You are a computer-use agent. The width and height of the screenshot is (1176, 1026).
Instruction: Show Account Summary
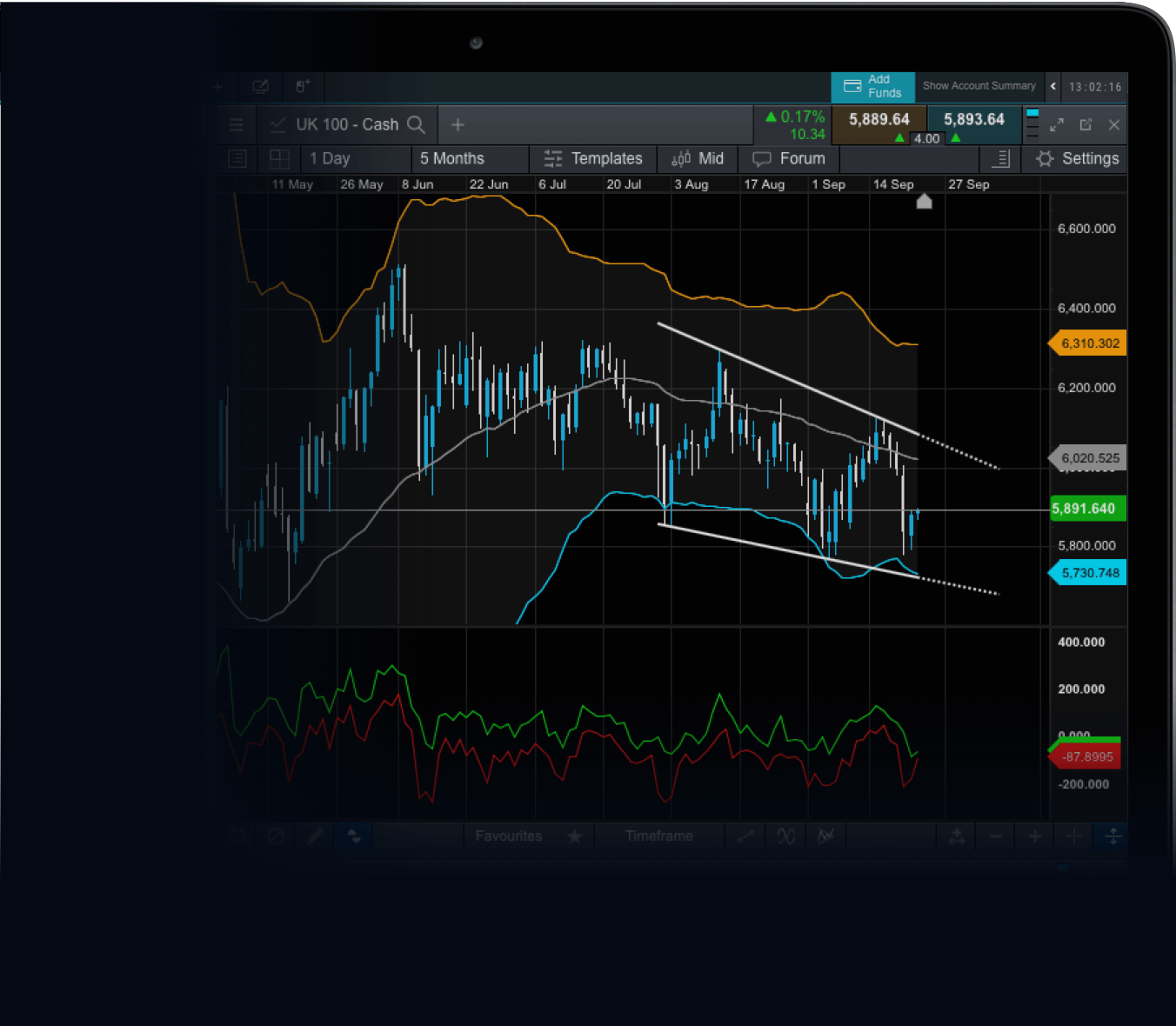coord(979,86)
